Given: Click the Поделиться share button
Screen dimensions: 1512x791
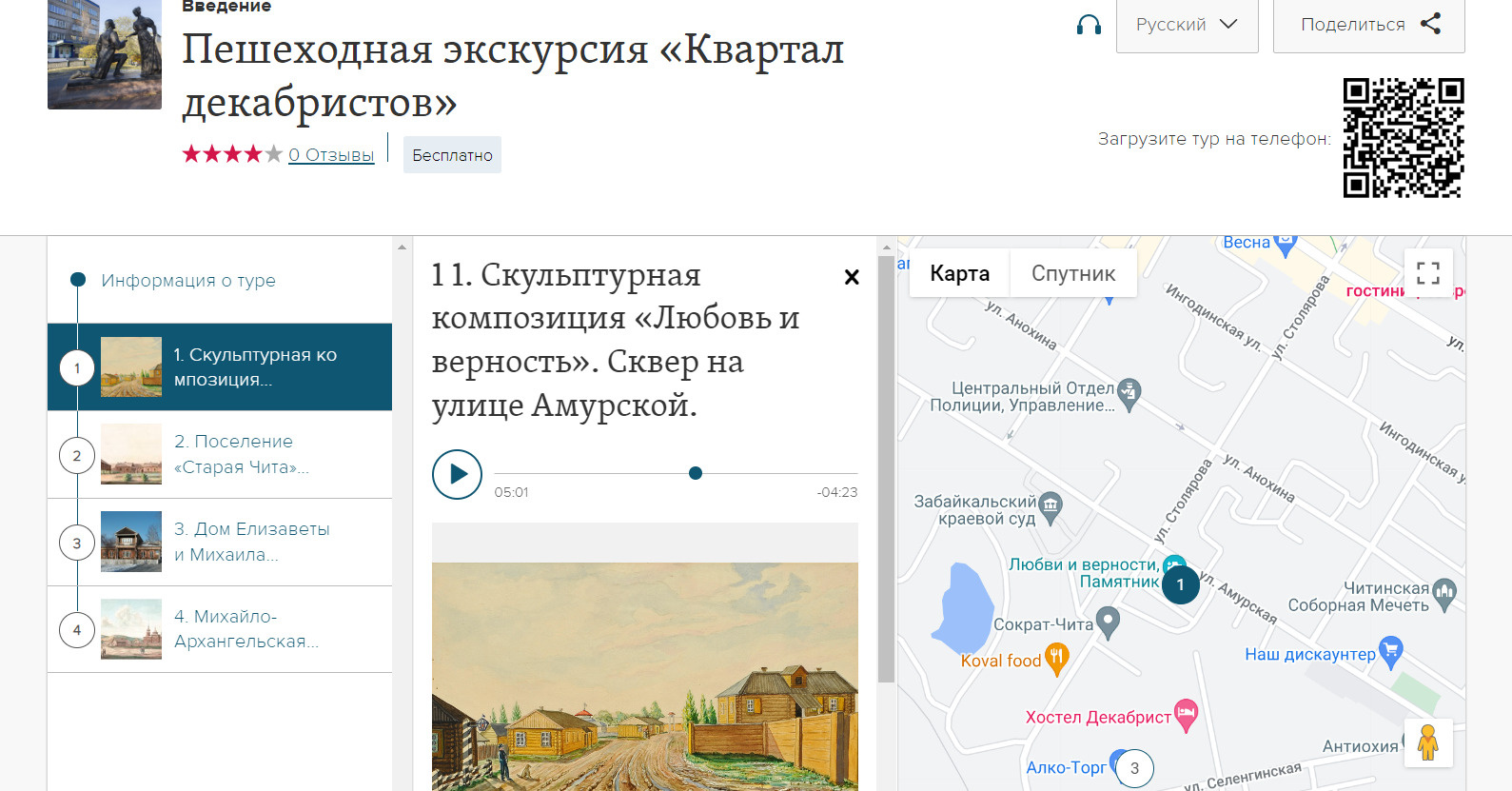Looking at the screenshot, I should point(1368,25).
